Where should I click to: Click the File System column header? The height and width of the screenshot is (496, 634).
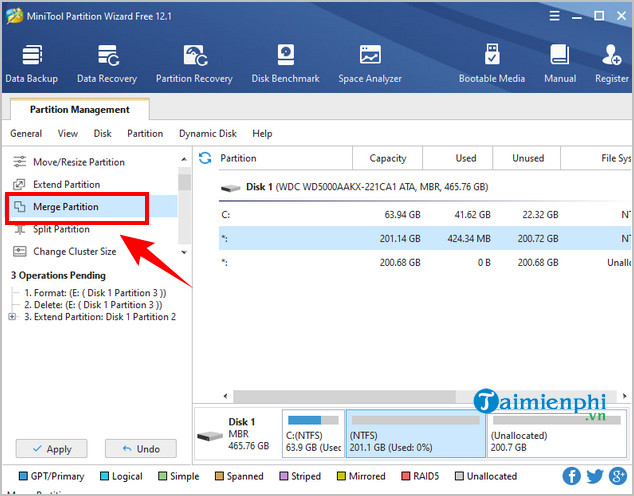tap(596, 158)
